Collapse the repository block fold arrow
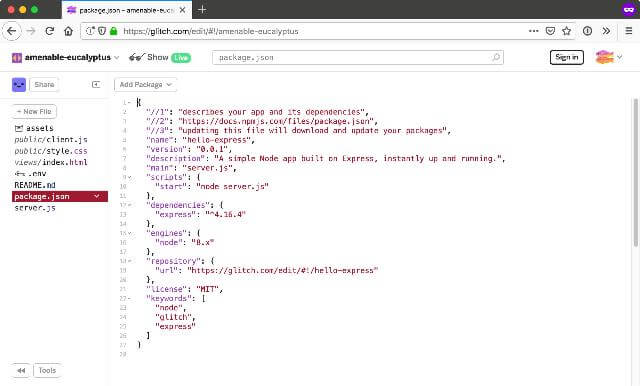Screen dimensions: 640x386 pyautogui.click(x=129, y=261)
